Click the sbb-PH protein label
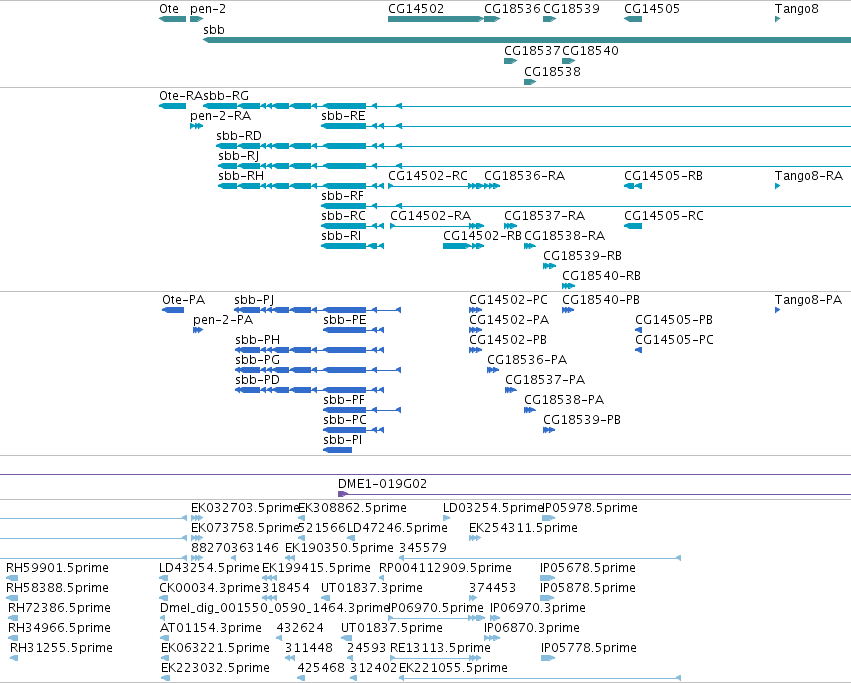 [x=258, y=340]
